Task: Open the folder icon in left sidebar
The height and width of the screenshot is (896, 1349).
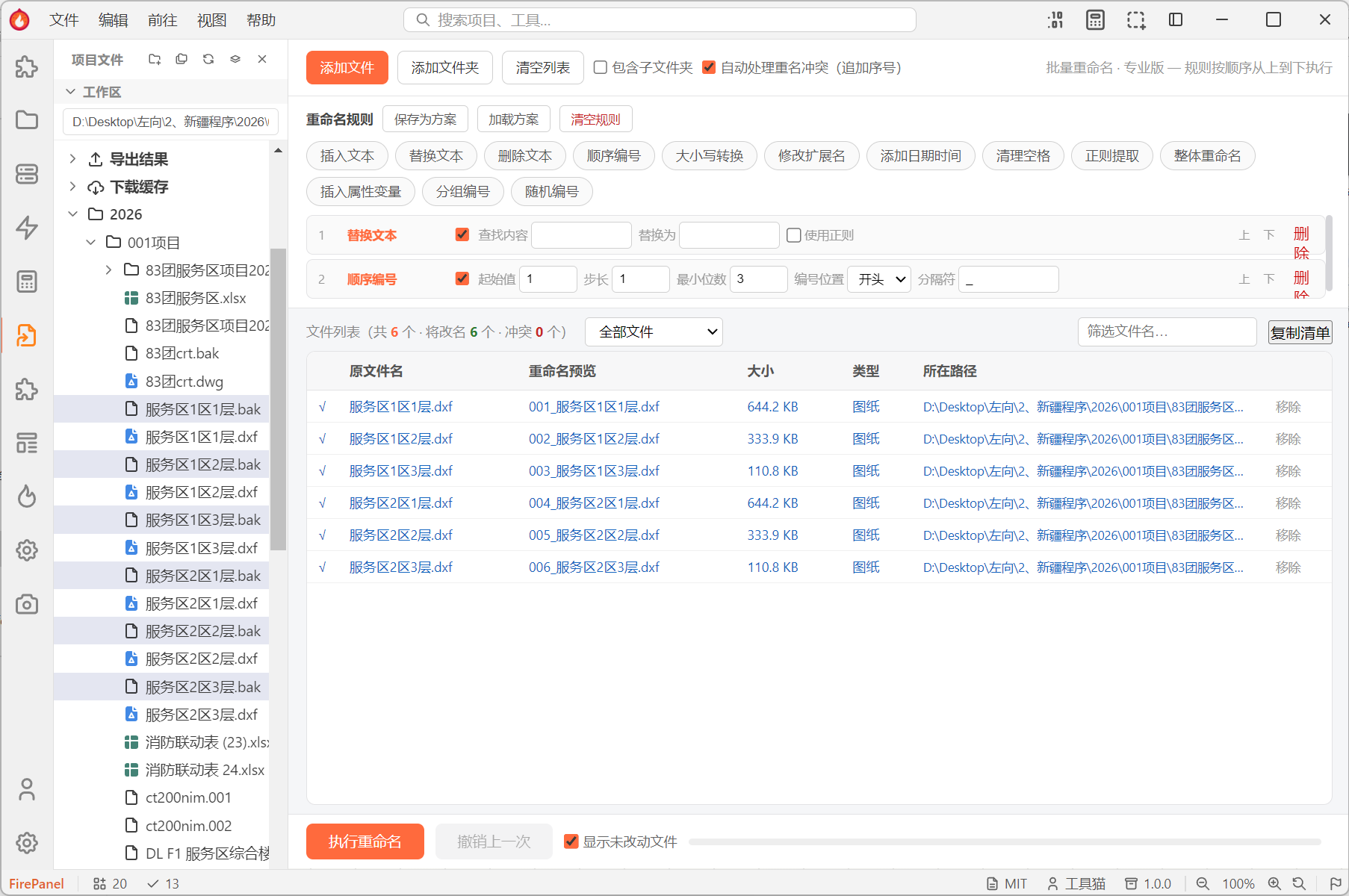Action: [x=27, y=120]
